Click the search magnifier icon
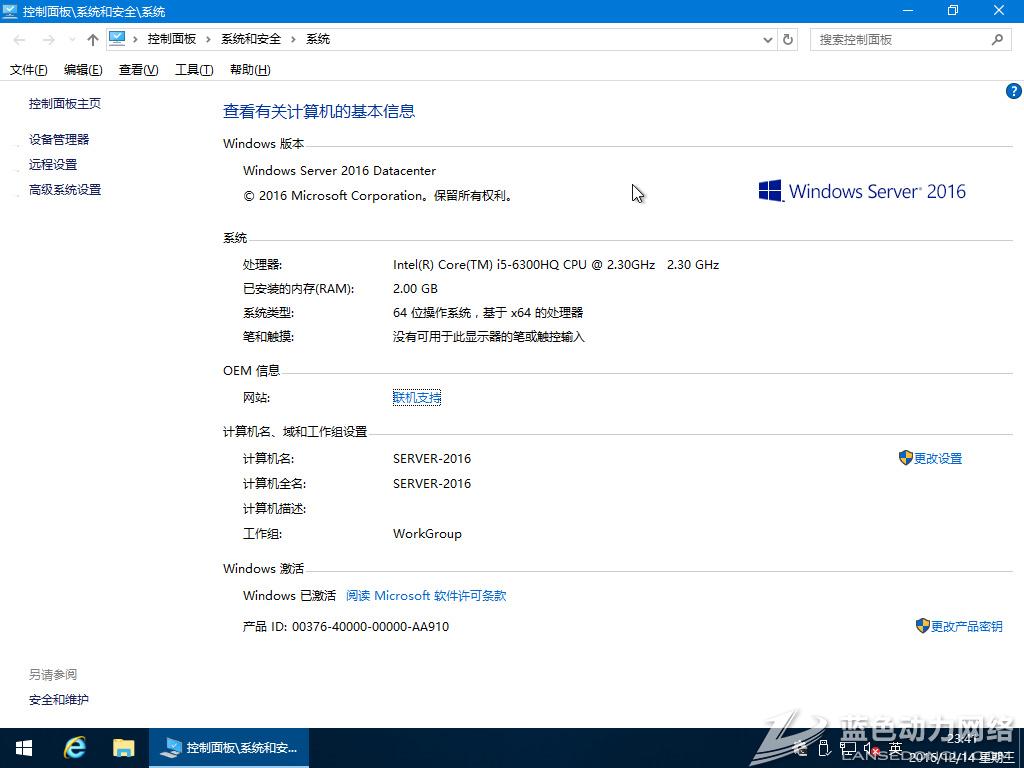This screenshot has width=1024, height=768. [x=997, y=40]
